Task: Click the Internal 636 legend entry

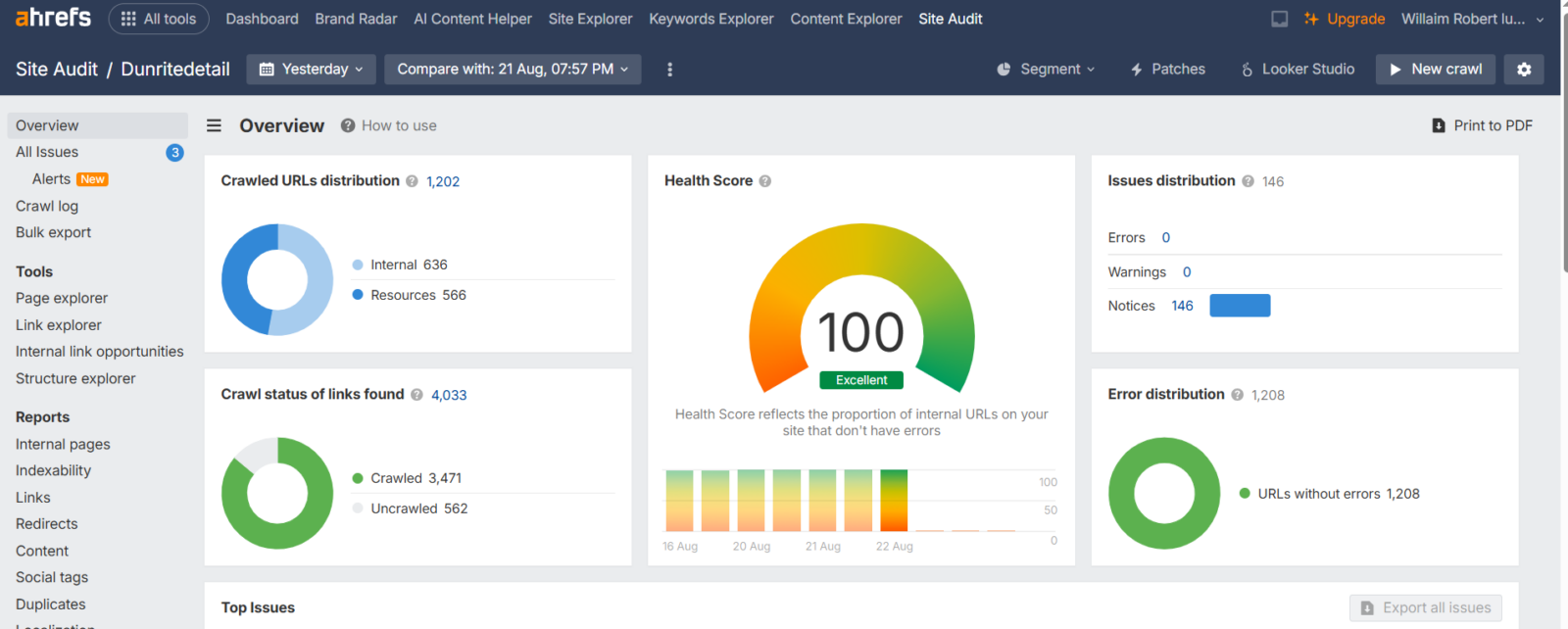Action: pos(400,265)
